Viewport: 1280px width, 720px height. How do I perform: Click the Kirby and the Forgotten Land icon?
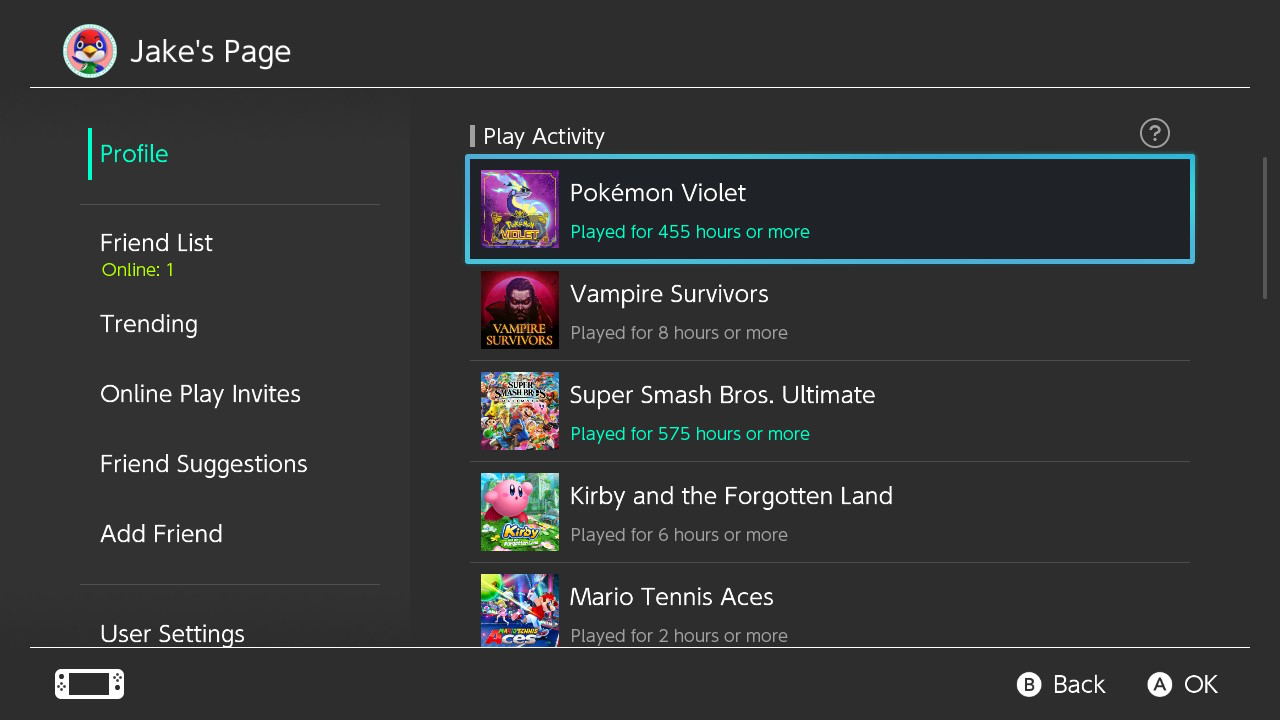click(x=520, y=512)
